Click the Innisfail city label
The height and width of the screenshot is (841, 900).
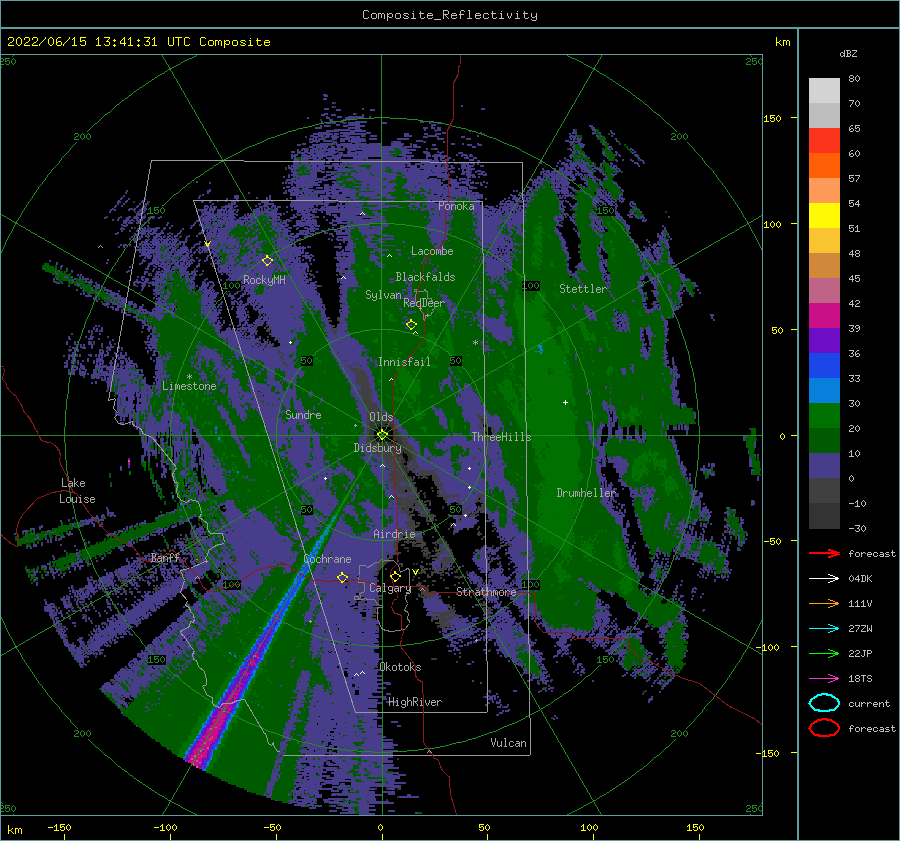(x=404, y=362)
